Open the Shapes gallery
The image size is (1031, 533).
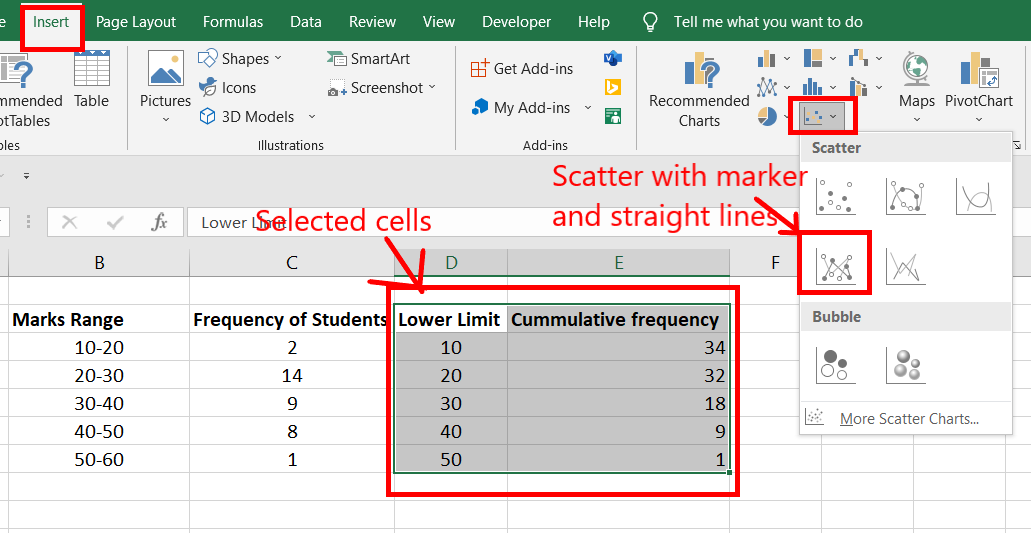tap(240, 58)
